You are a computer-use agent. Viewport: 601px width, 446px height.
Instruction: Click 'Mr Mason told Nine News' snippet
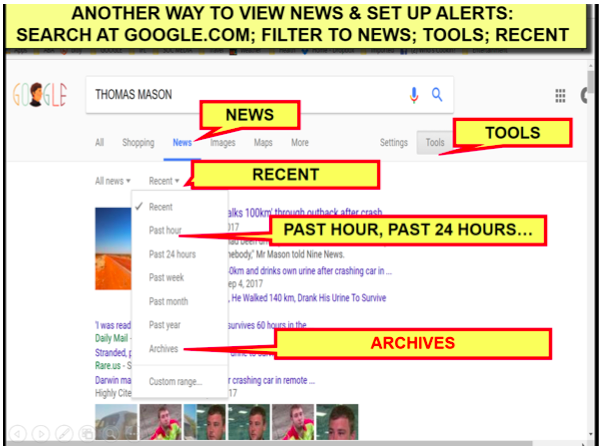(x=286, y=254)
